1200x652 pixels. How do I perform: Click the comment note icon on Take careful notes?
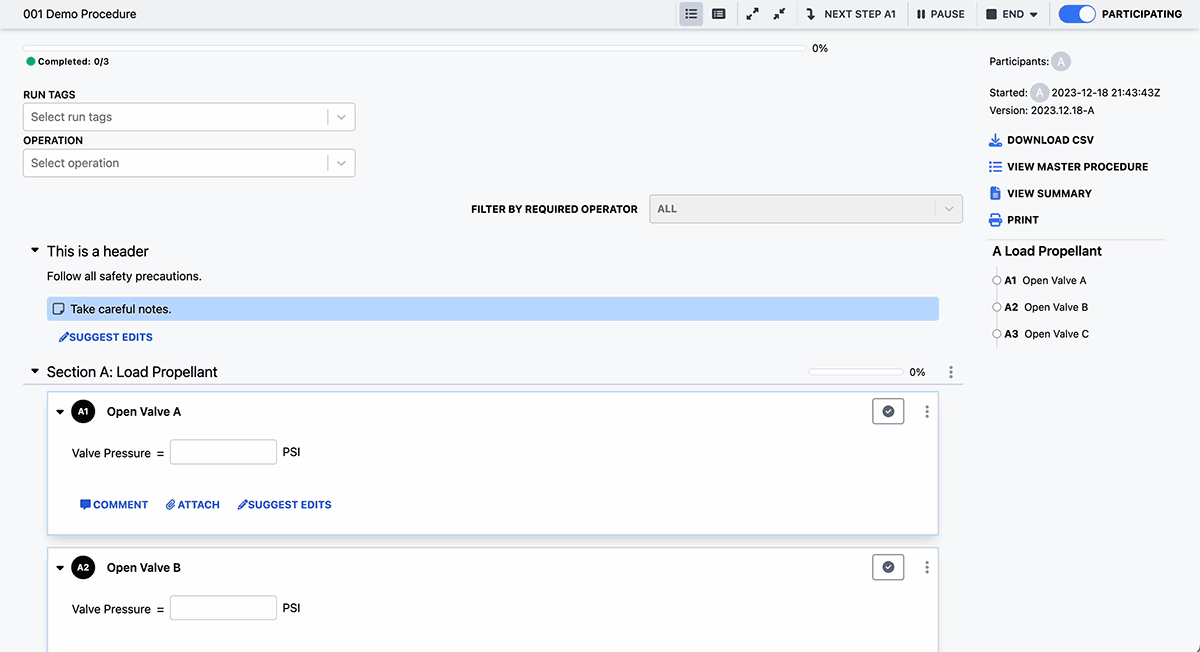(59, 308)
